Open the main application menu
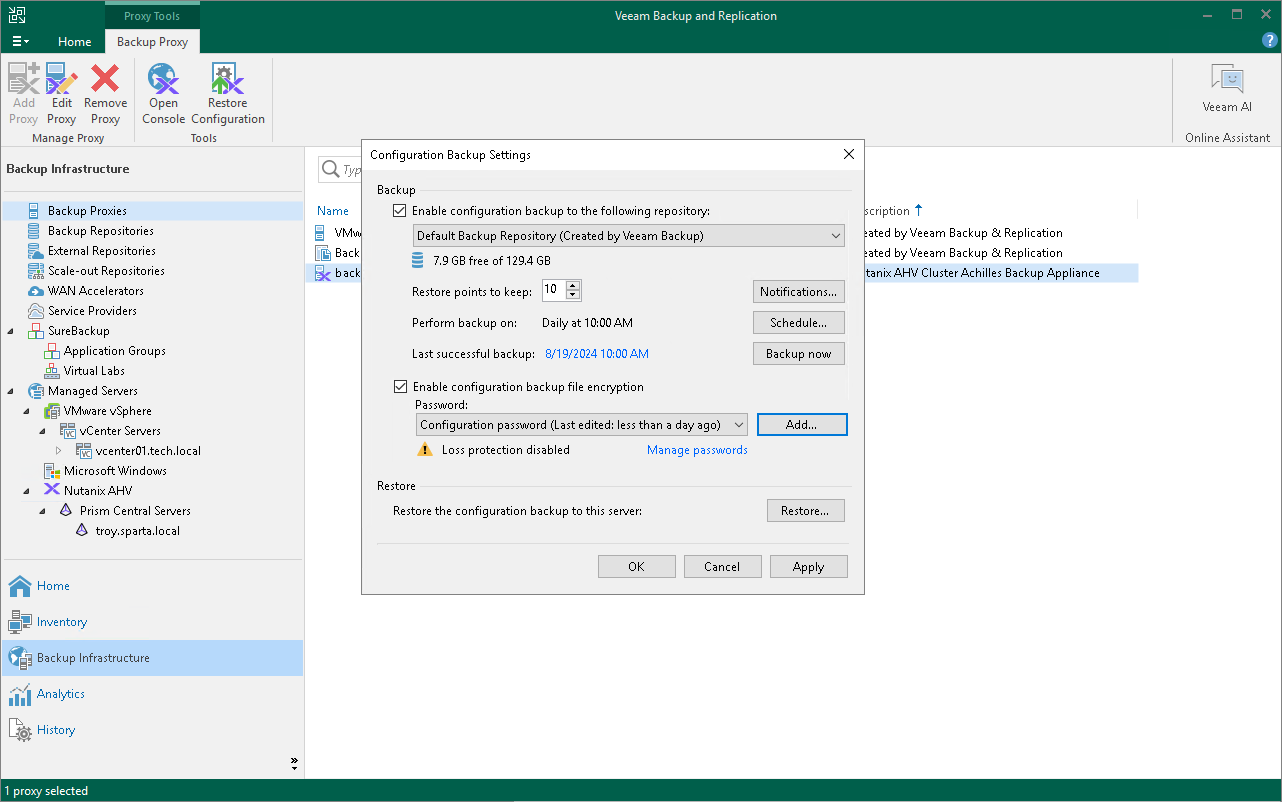 (20, 41)
